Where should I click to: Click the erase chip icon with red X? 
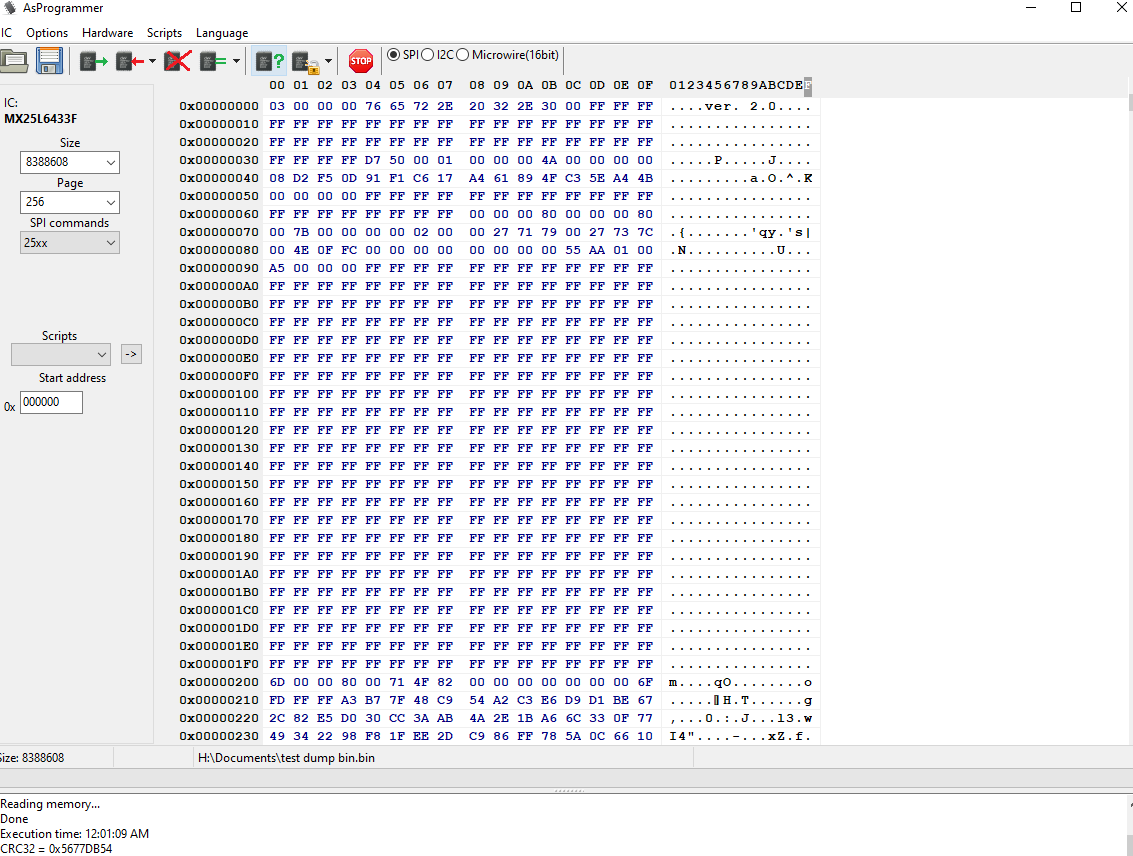[178, 62]
